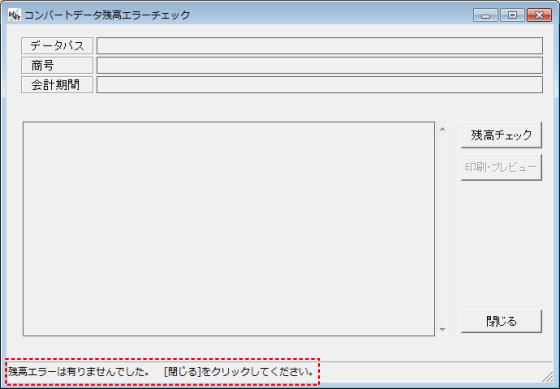This screenshot has width=560, height=389.
Task: Click the application icon in title bar
Action: pyautogui.click(x=14, y=15)
